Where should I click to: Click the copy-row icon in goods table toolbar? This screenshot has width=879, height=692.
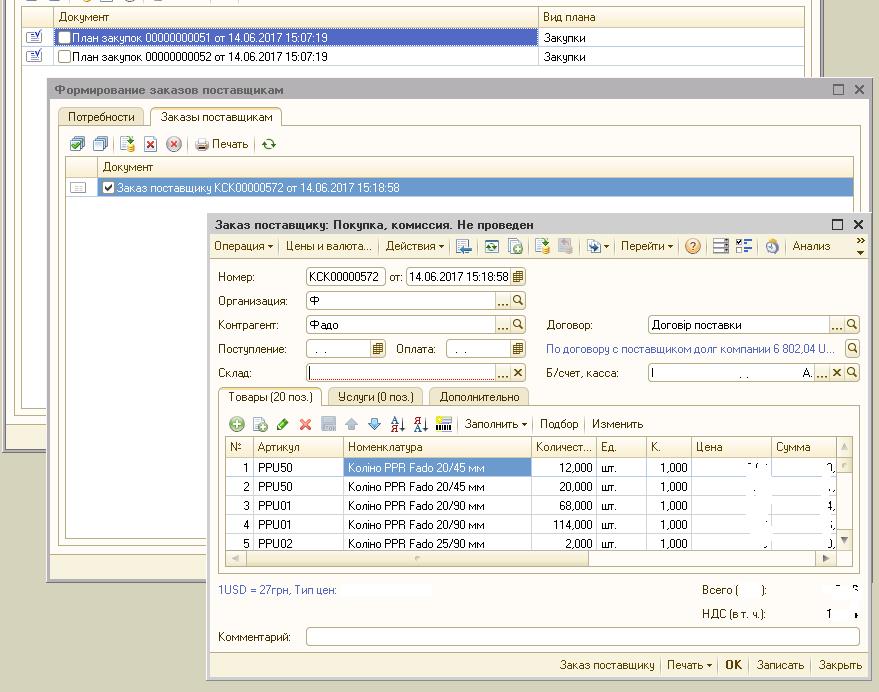(x=260, y=425)
